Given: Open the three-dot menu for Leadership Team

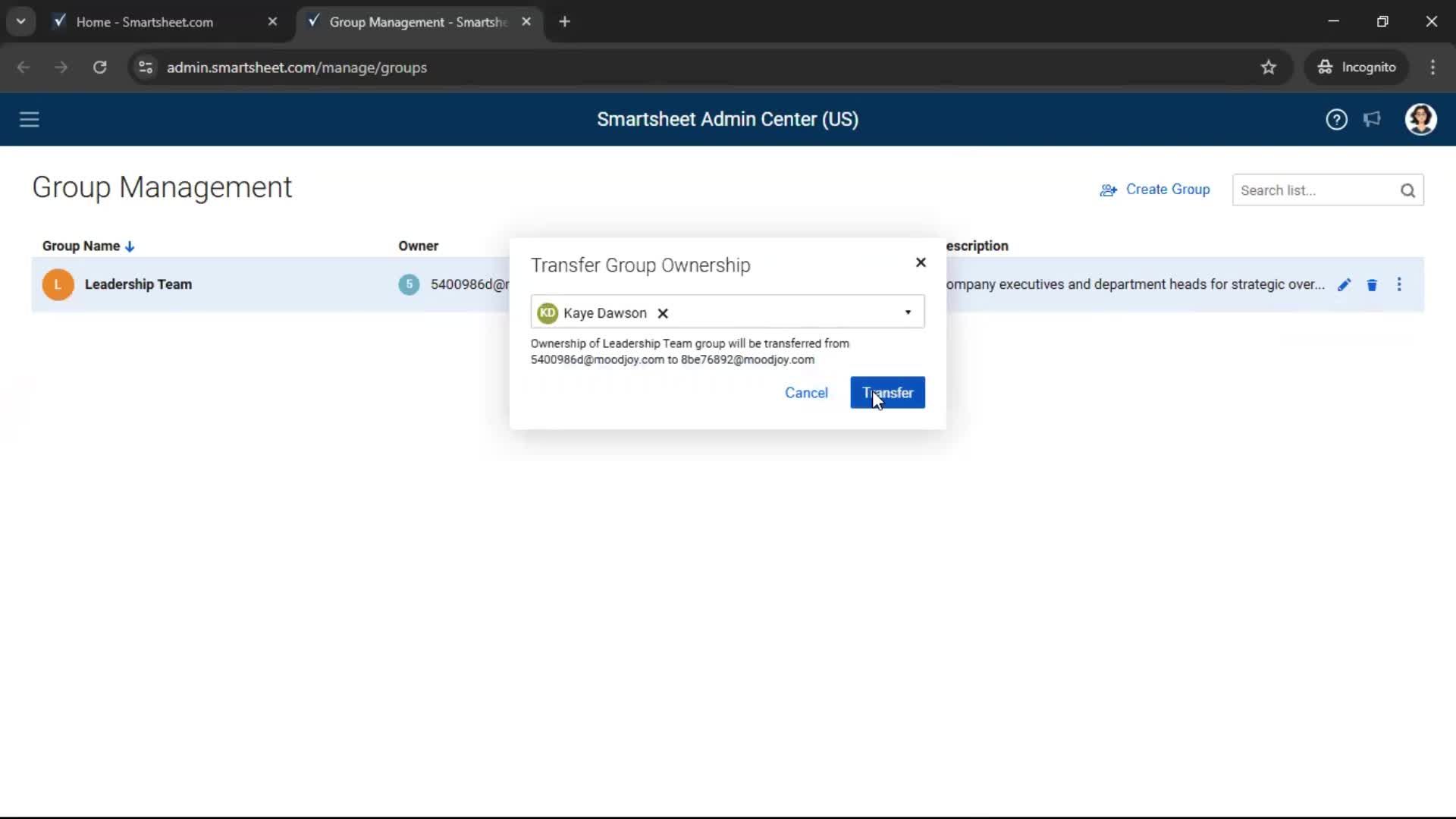Looking at the screenshot, I should click(x=1400, y=284).
